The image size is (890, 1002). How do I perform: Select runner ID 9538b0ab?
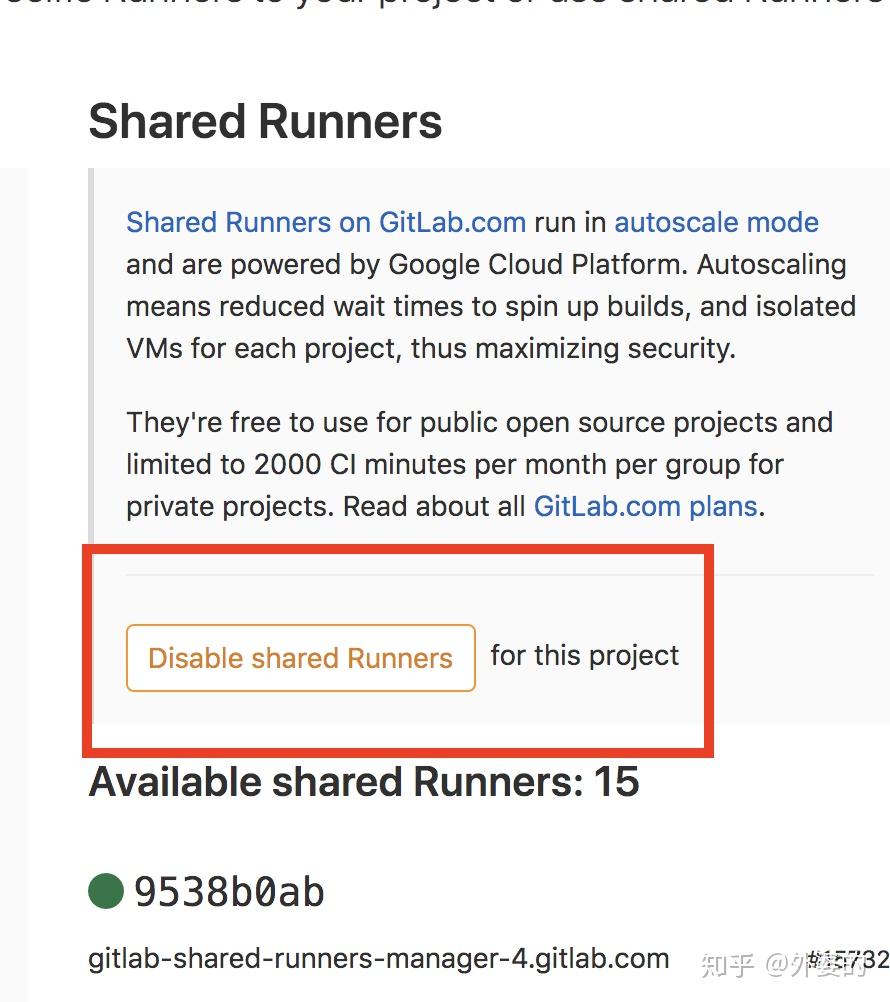229,892
